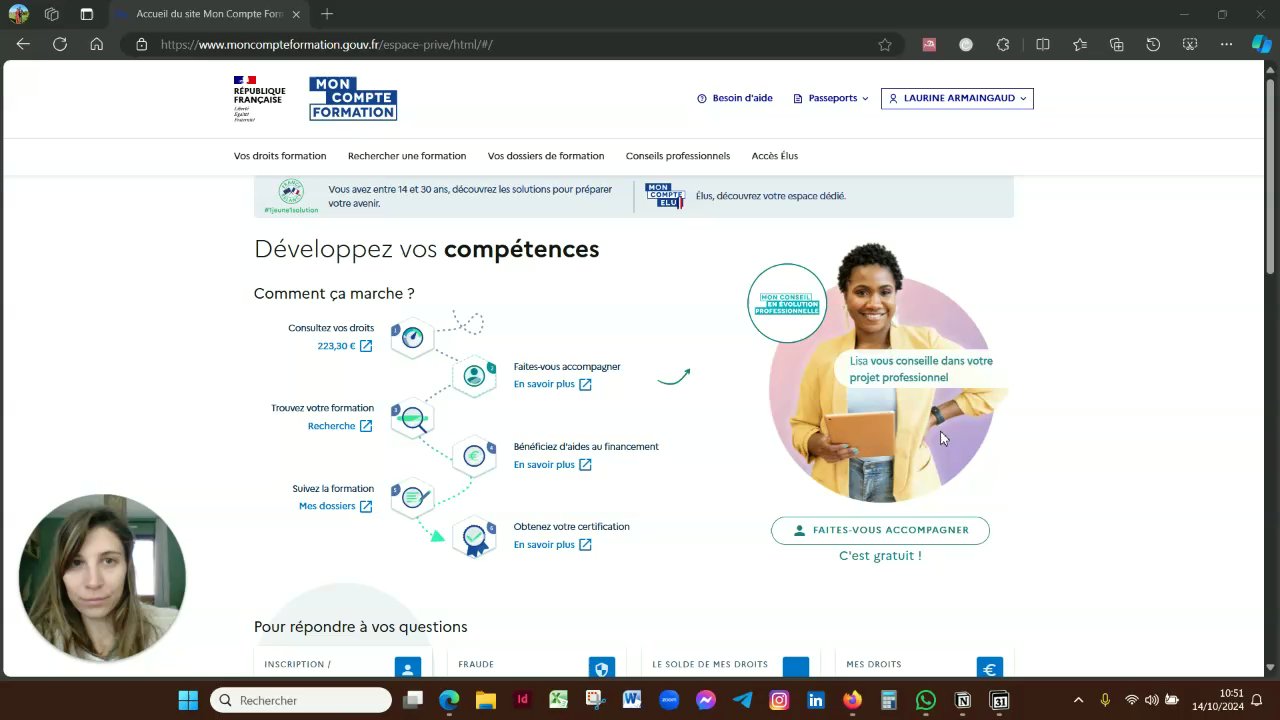This screenshot has height=720, width=1280.
Task: Toggle split screen view icon
Action: pos(1042,44)
